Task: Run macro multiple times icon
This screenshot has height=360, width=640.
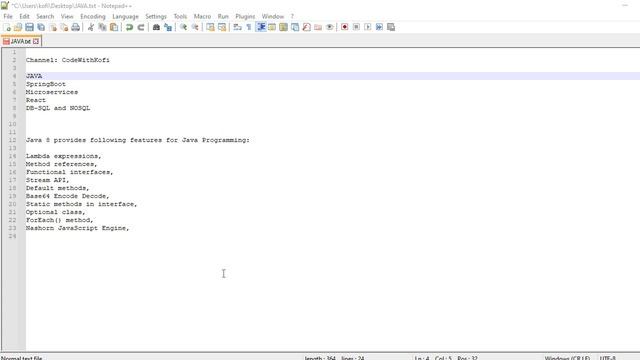Action: [379, 27]
